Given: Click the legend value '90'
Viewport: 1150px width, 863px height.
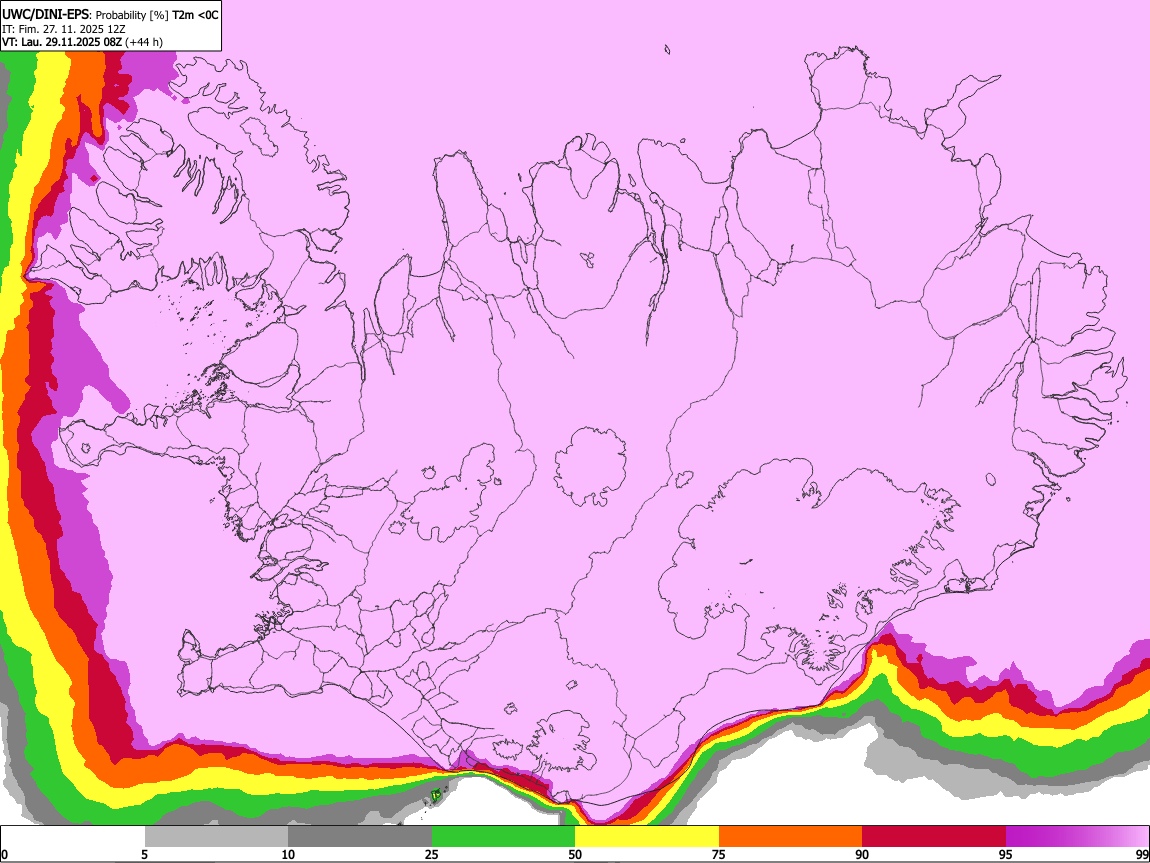Looking at the screenshot, I should pyautogui.click(x=862, y=855).
